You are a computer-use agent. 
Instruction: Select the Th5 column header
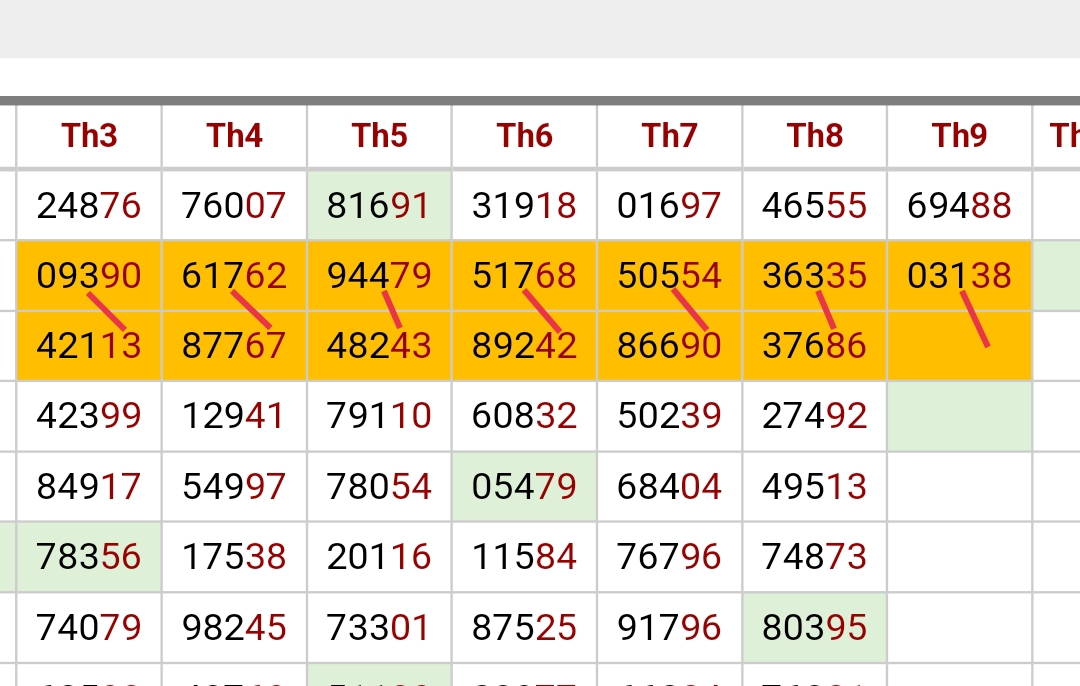[380, 136]
